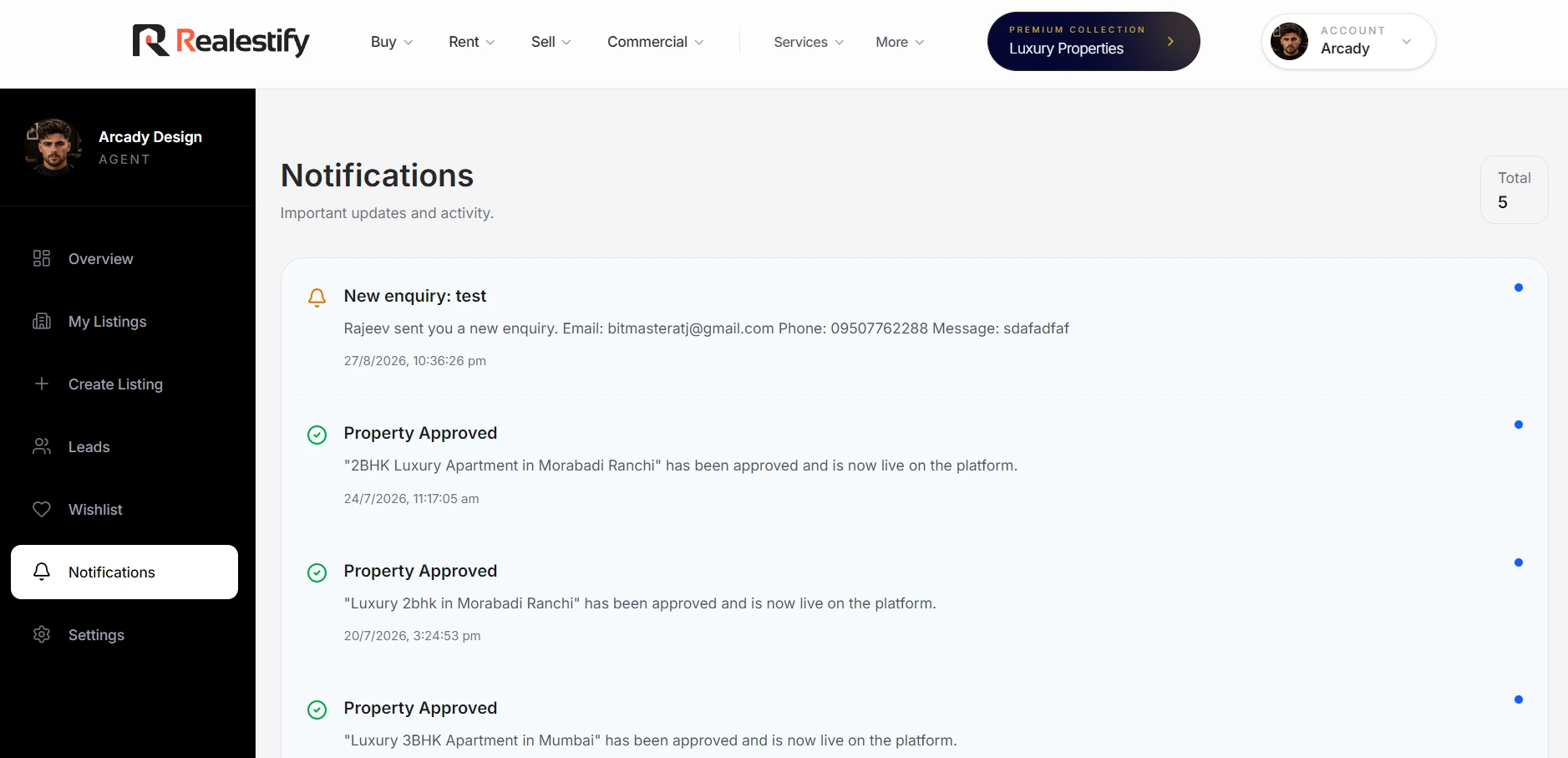
Task: Expand the Services dropdown
Action: tap(809, 42)
